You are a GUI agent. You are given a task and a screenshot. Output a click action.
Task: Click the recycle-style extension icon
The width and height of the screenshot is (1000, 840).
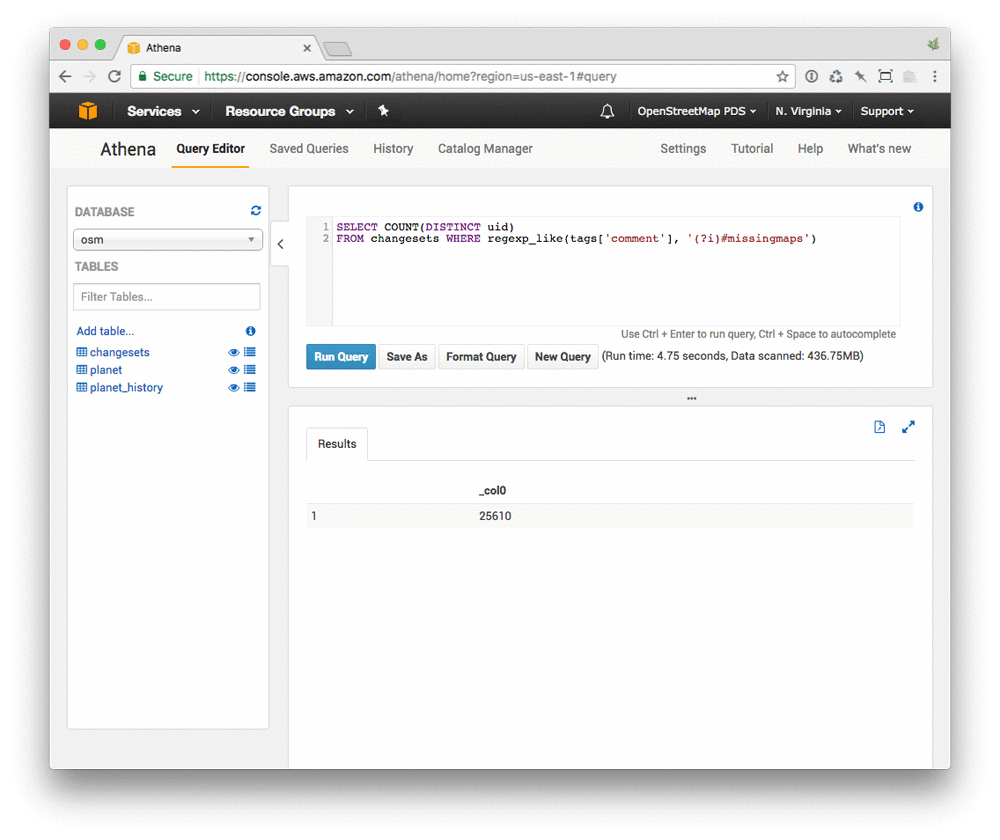(836, 77)
